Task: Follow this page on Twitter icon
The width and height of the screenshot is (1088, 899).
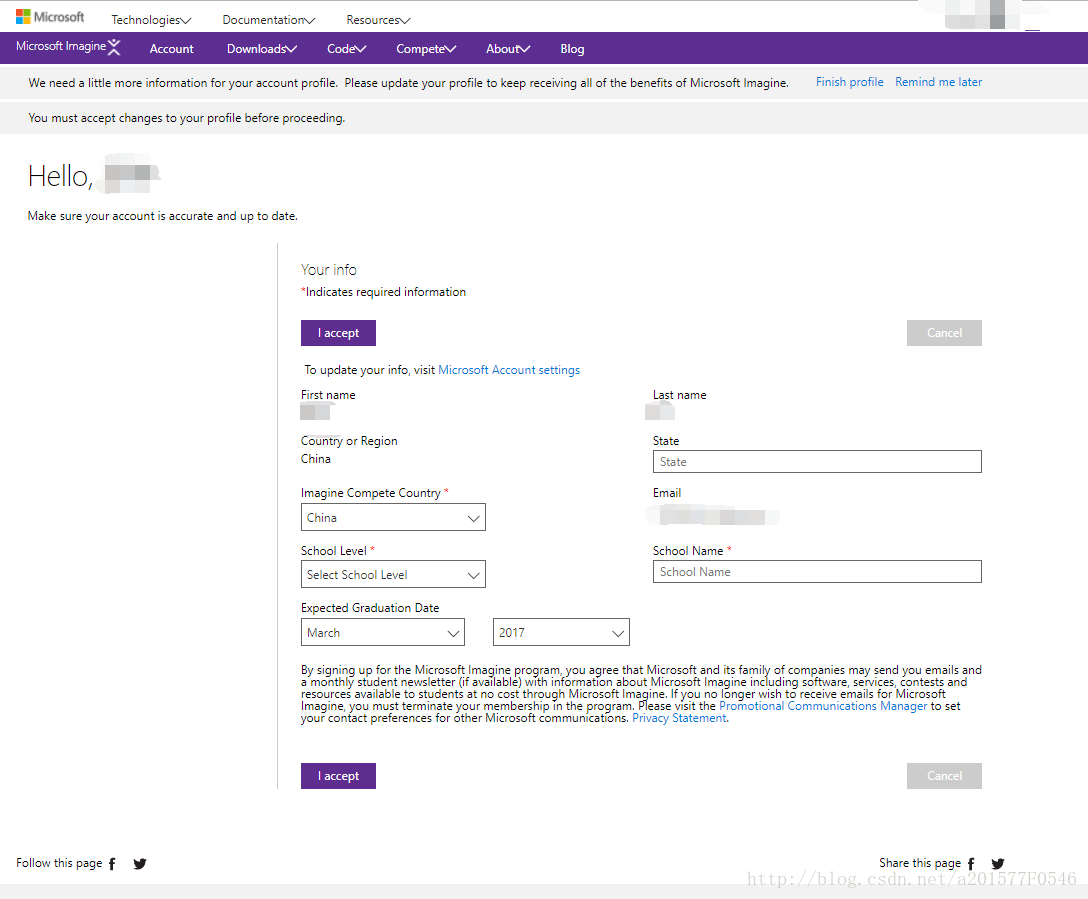Action: pos(139,864)
